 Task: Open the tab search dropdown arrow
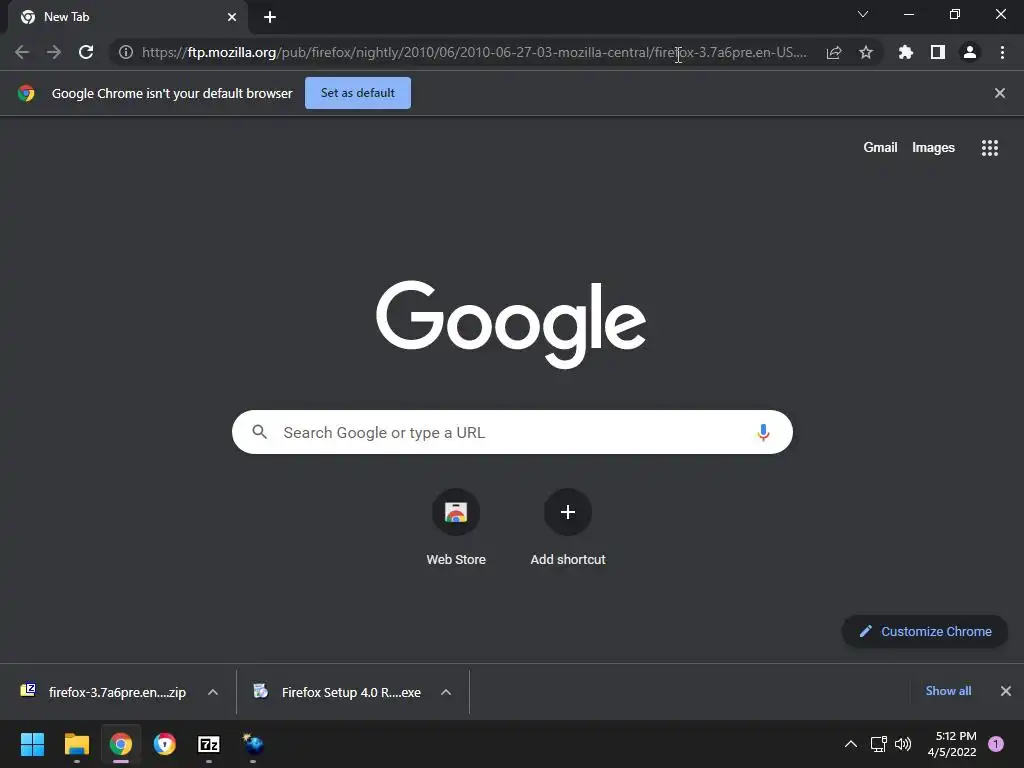(863, 14)
